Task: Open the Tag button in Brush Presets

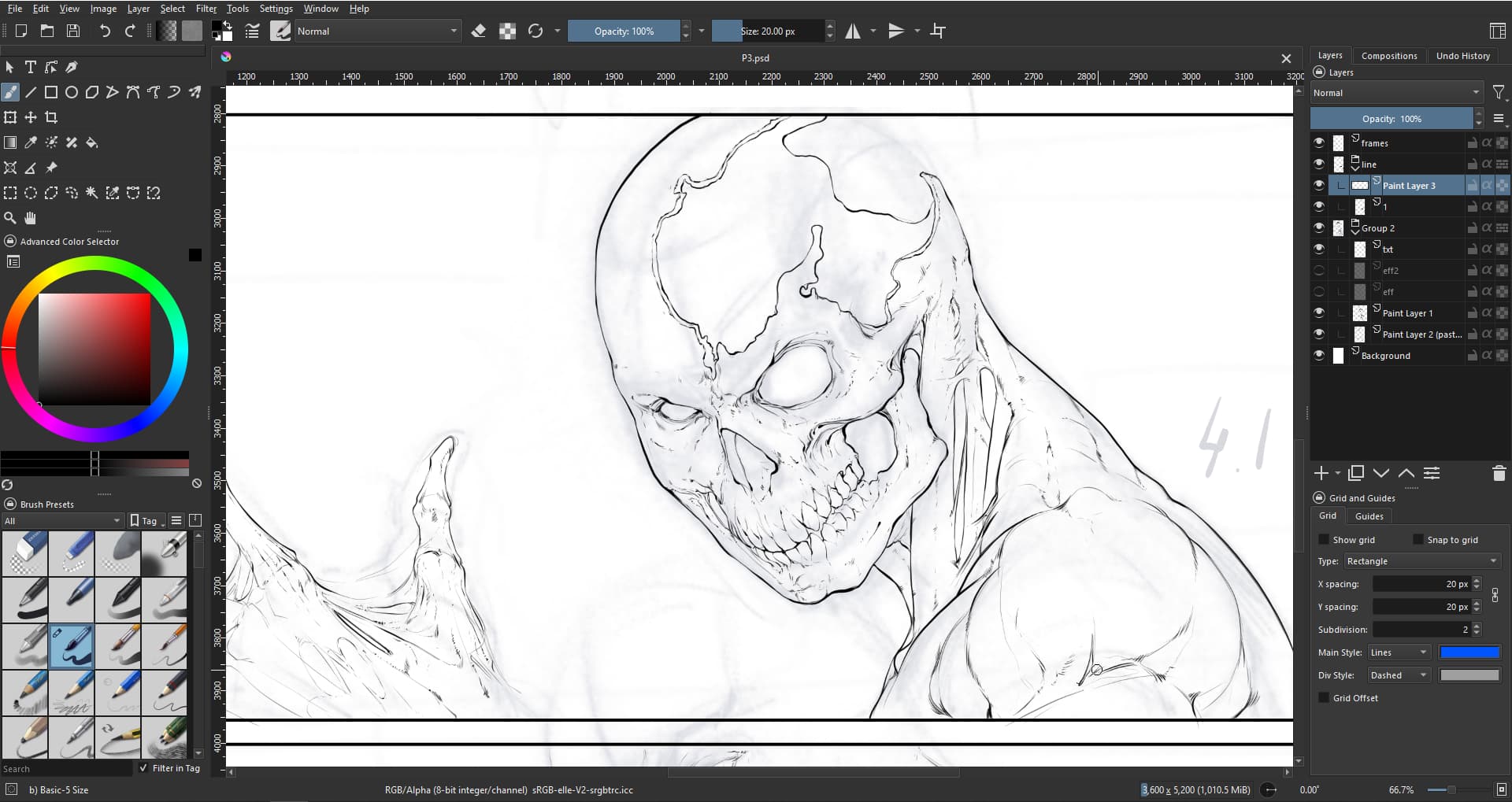Action: (x=147, y=520)
